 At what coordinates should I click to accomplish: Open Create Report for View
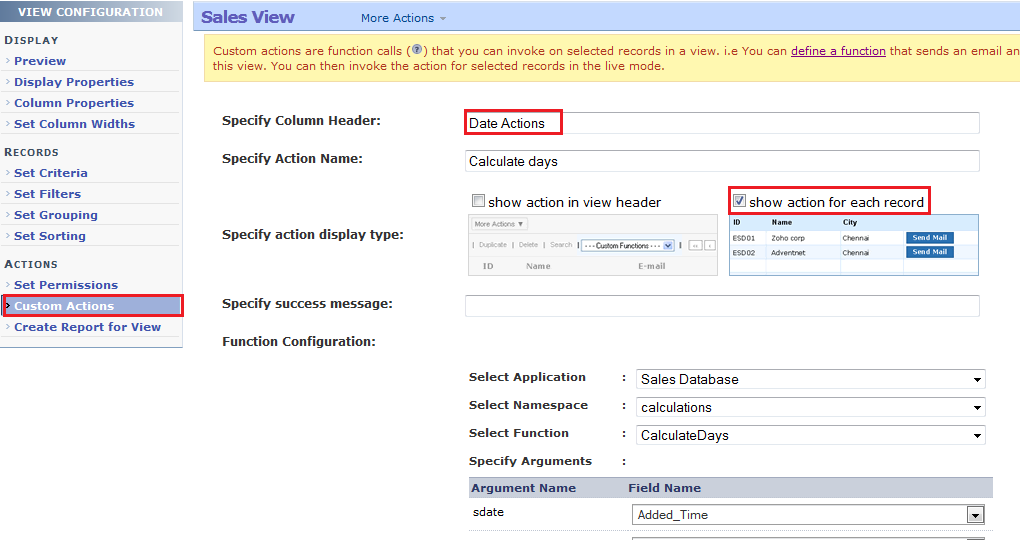tap(87, 327)
